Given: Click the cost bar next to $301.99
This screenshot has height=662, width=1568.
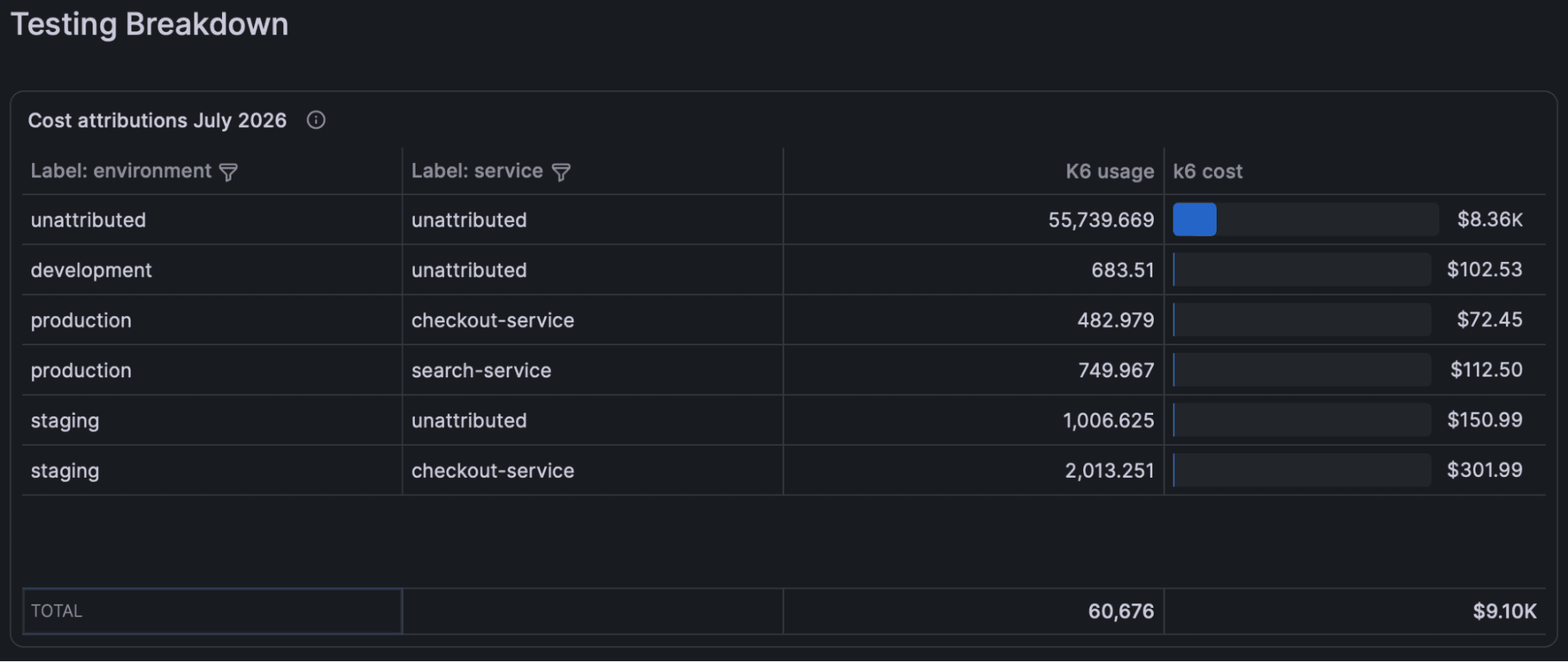Looking at the screenshot, I should [x=1301, y=471].
